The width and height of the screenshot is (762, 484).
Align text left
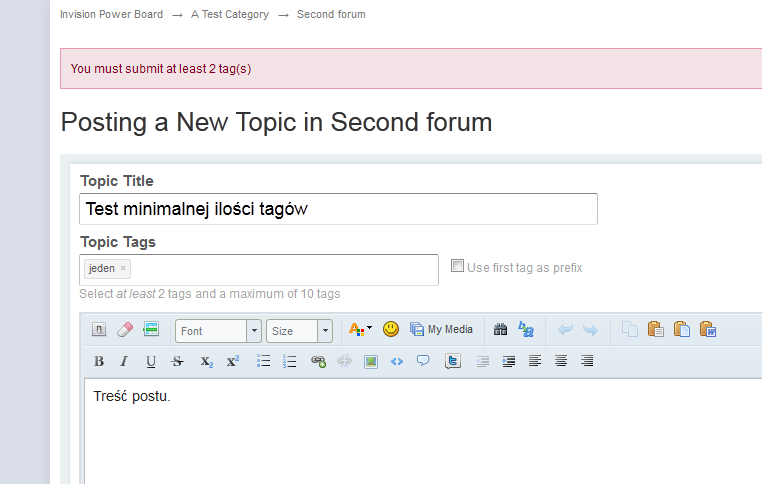click(535, 361)
